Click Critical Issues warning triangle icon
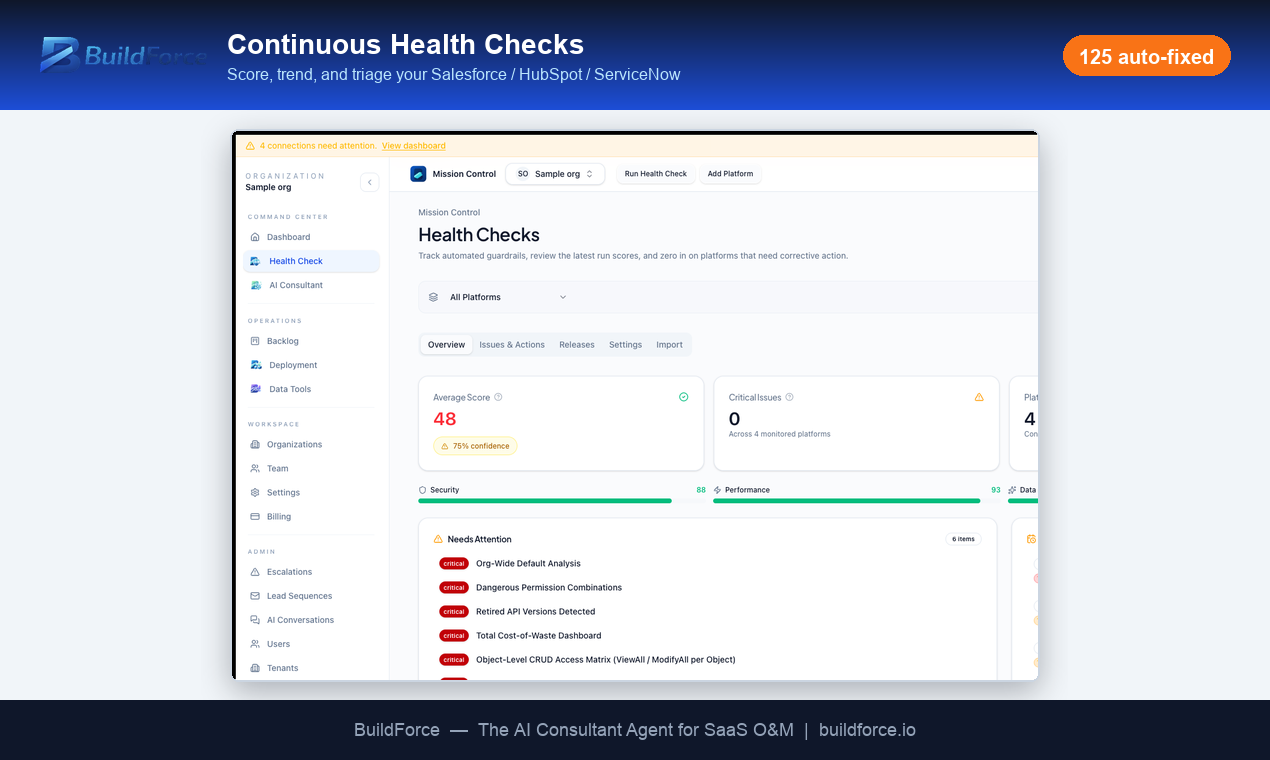The image size is (1270, 760). tap(979, 397)
